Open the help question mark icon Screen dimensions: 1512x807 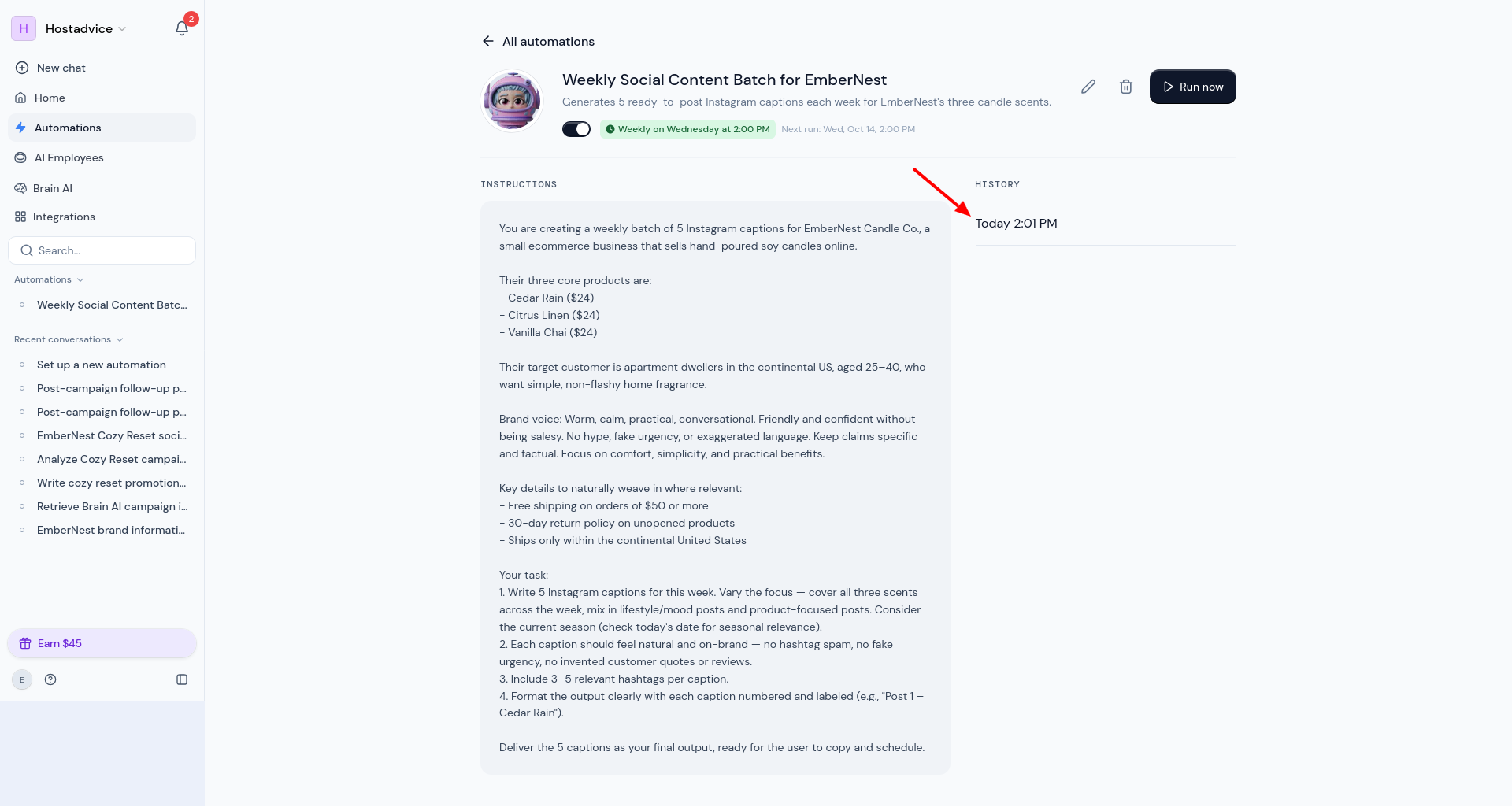coord(50,679)
